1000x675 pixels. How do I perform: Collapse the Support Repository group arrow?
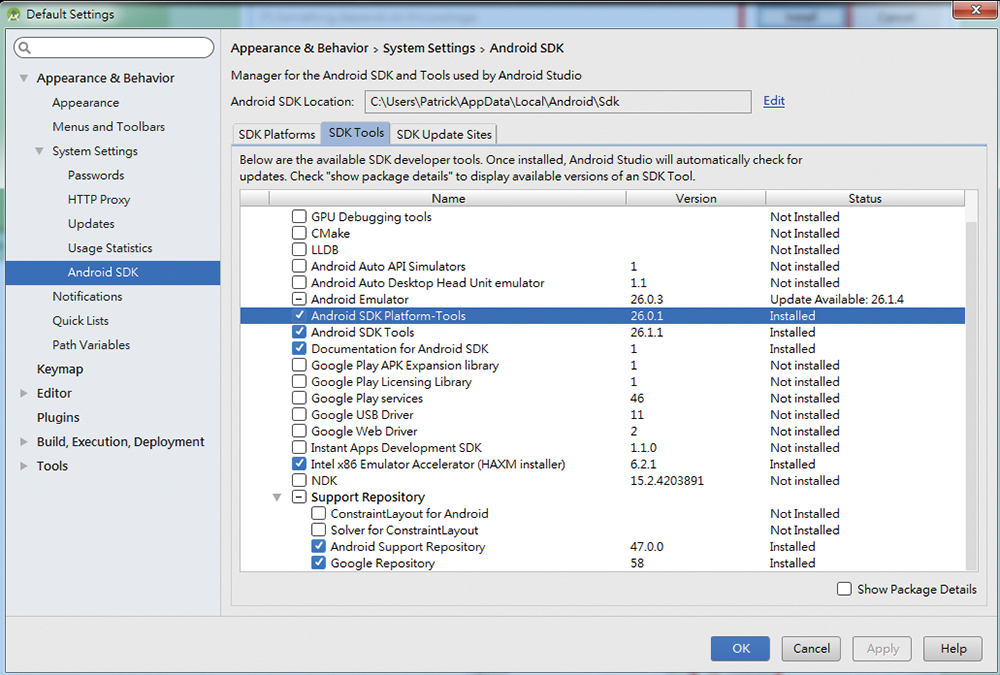point(277,497)
